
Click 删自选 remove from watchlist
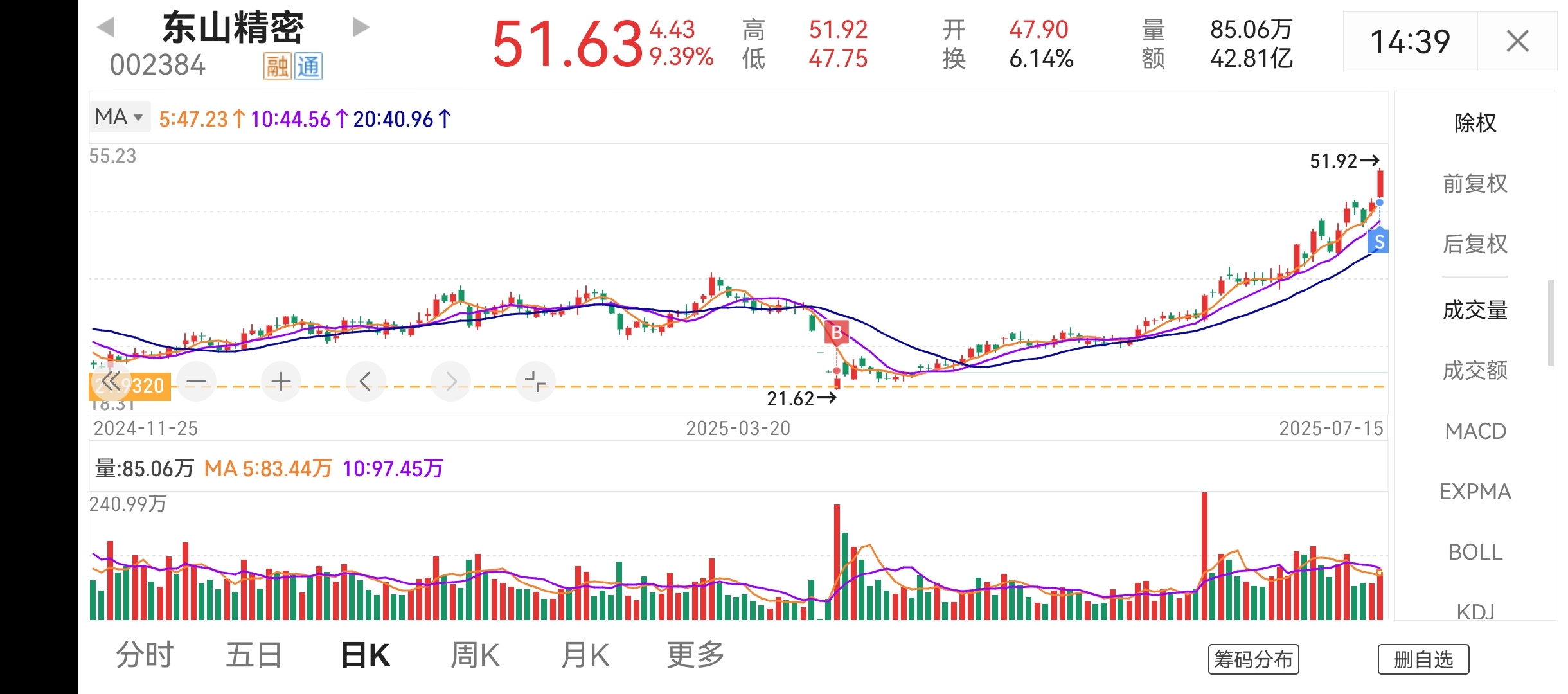(1423, 659)
